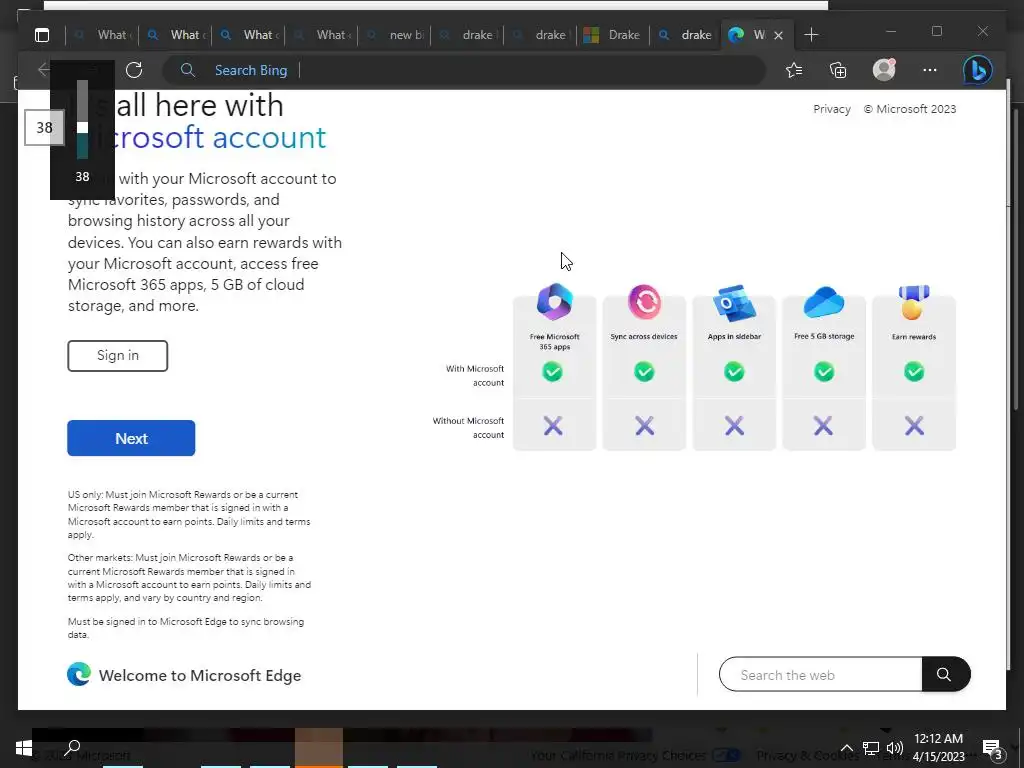Click the X mark under Apps in sidebar
The width and height of the screenshot is (1024, 768).
coord(734,426)
